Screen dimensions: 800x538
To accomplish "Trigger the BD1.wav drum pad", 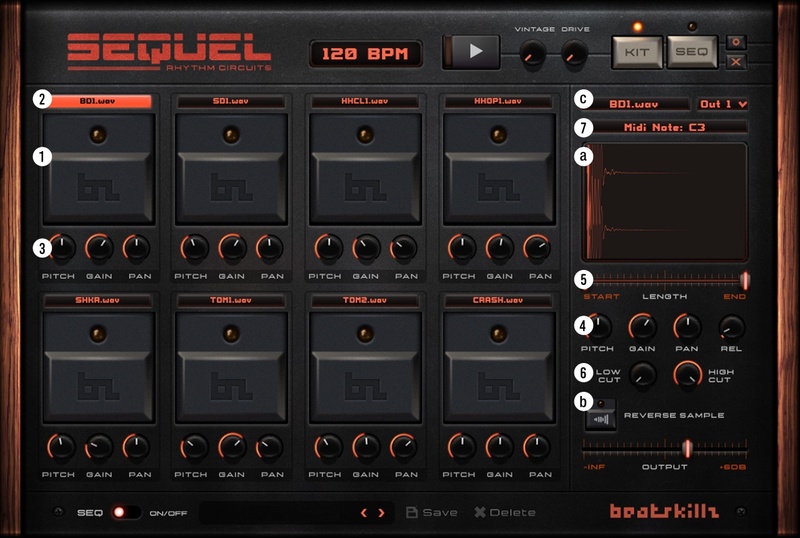I will coord(98,169).
